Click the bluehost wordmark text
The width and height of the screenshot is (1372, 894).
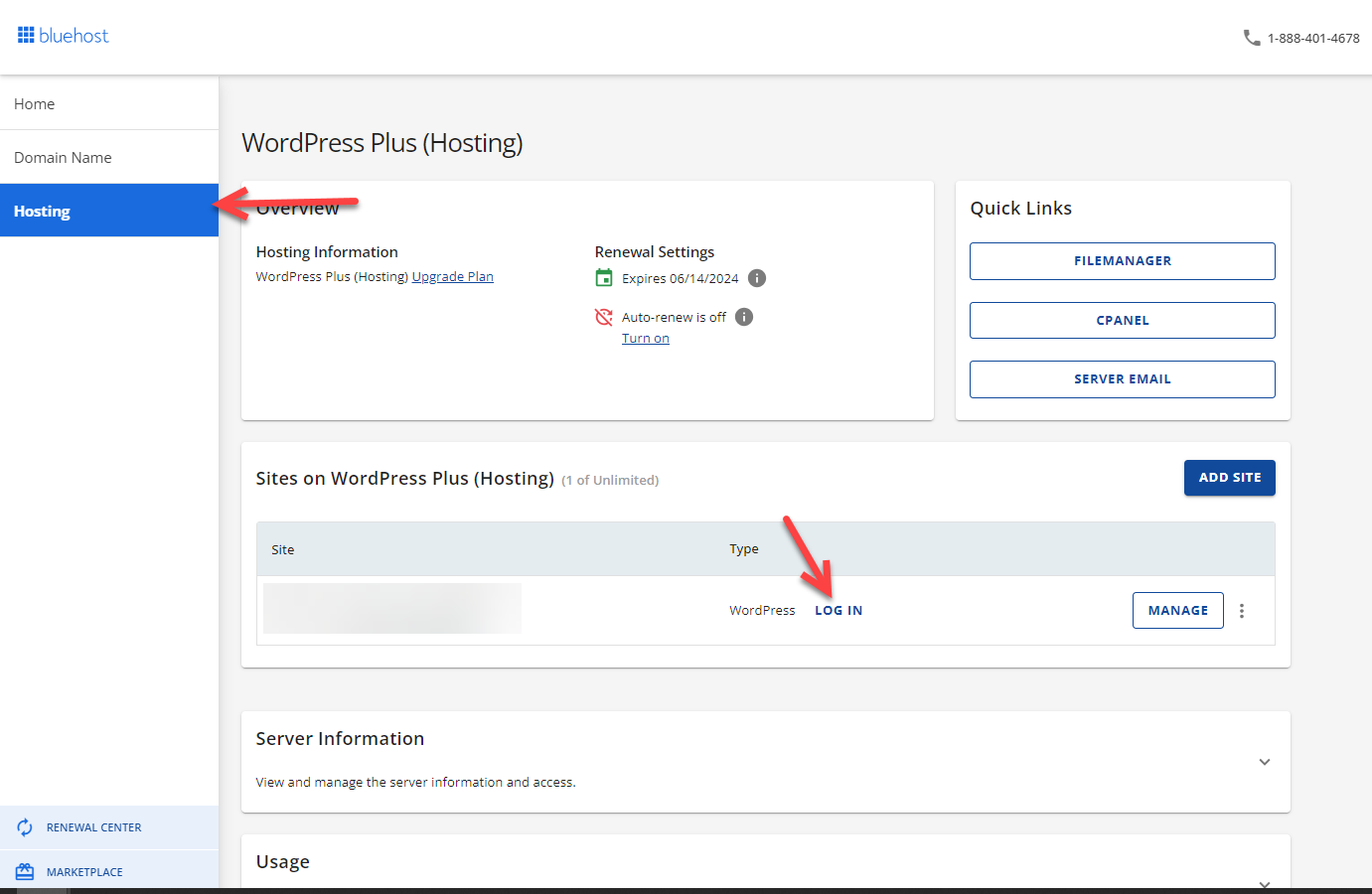[74, 36]
